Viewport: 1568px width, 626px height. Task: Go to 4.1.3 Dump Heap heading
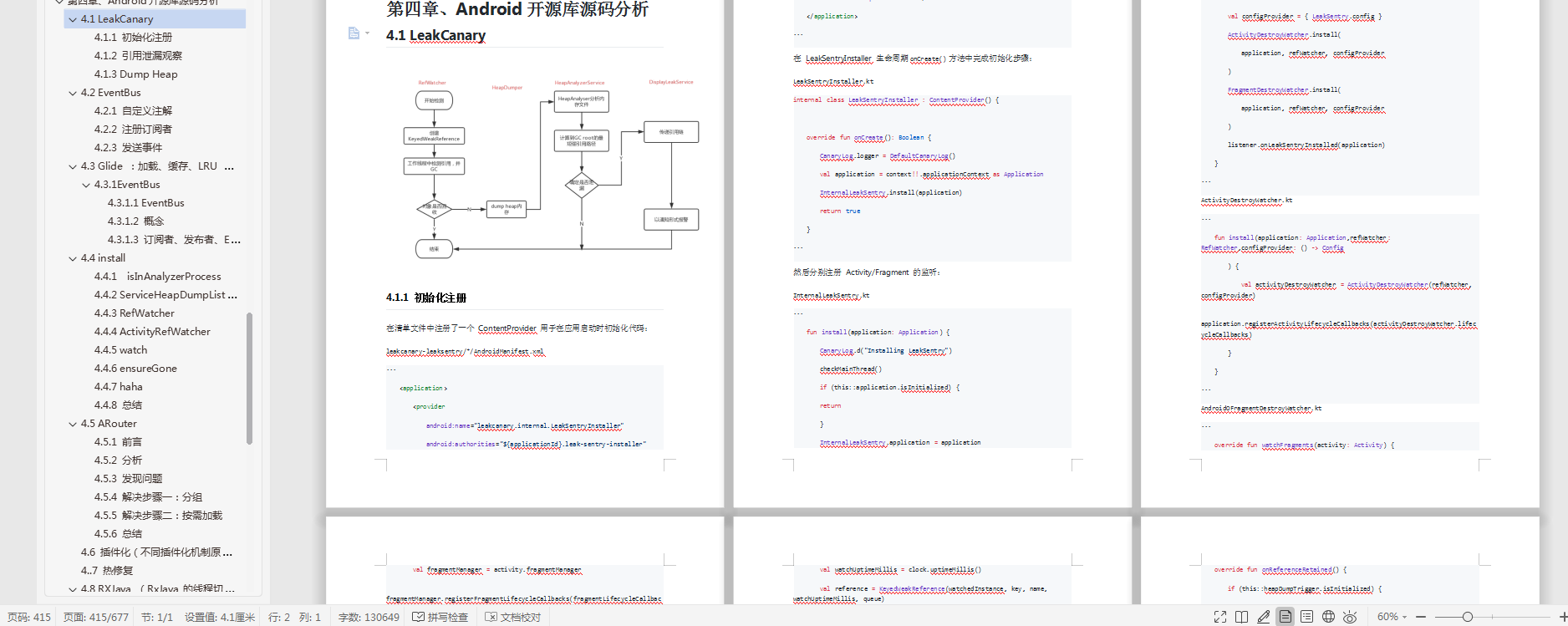pos(135,74)
